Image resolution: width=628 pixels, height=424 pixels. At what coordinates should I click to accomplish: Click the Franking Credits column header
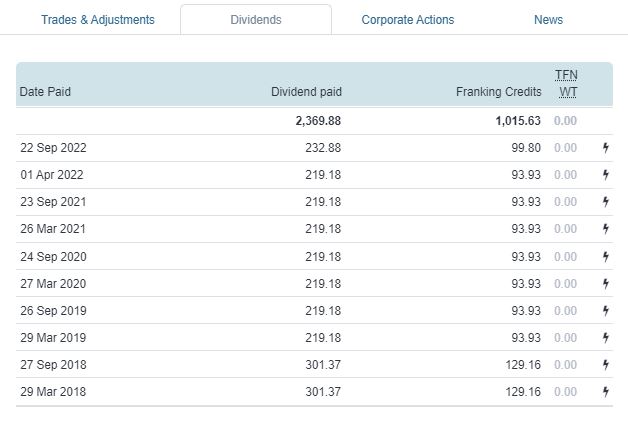[498, 92]
